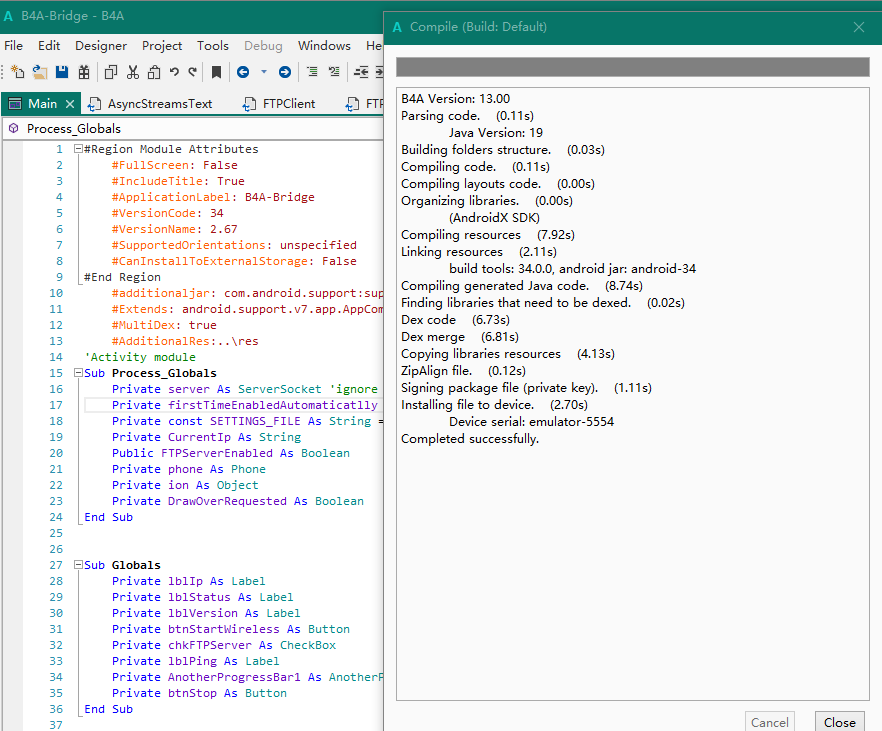Close the Main tab with its X

[x=70, y=104]
